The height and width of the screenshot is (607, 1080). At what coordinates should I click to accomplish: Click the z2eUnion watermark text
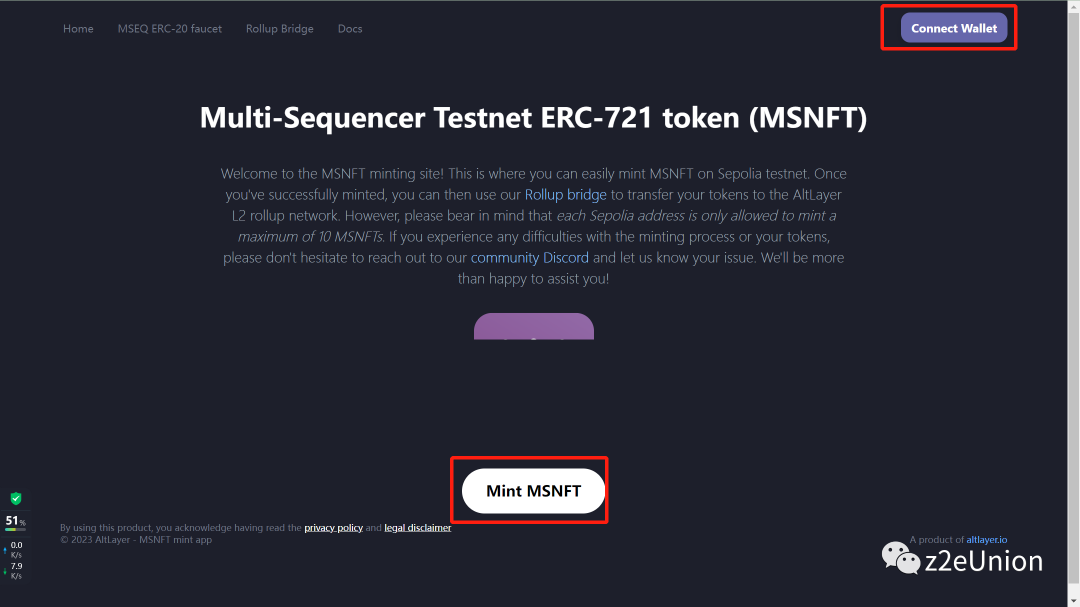coord(986,561)
